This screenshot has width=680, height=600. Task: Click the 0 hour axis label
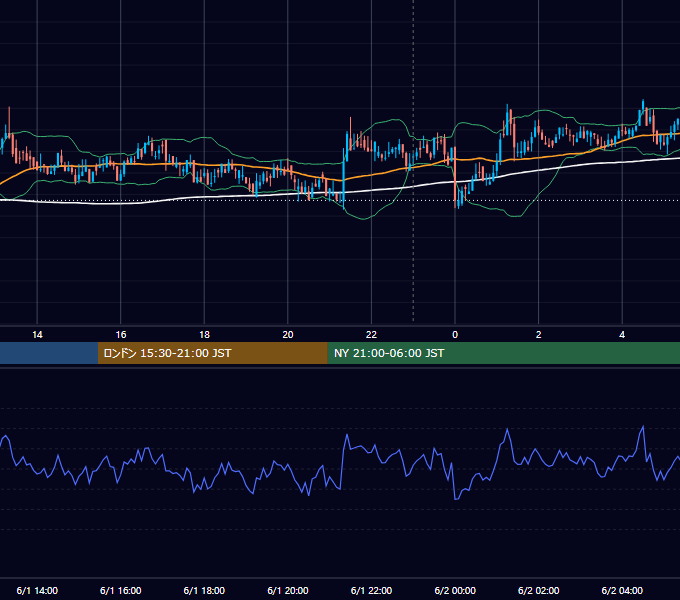coord(455,335)
